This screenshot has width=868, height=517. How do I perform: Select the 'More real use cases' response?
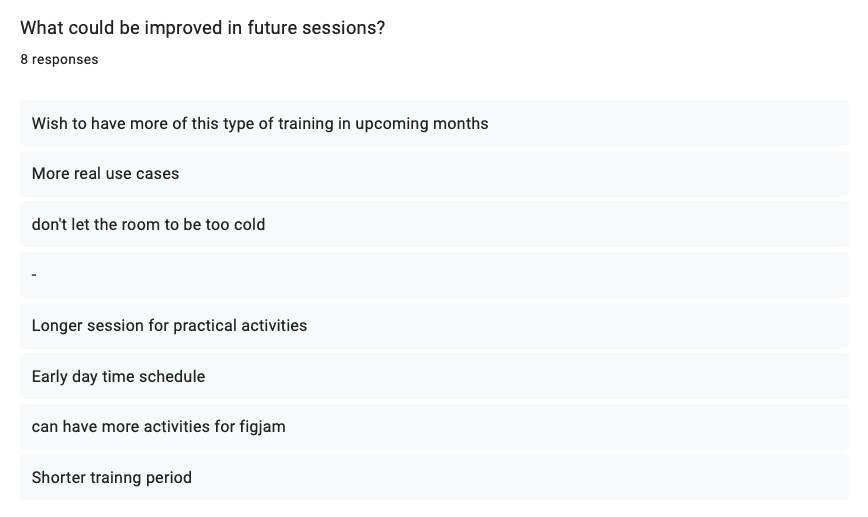pyautogui.click(x=434, y=174)
